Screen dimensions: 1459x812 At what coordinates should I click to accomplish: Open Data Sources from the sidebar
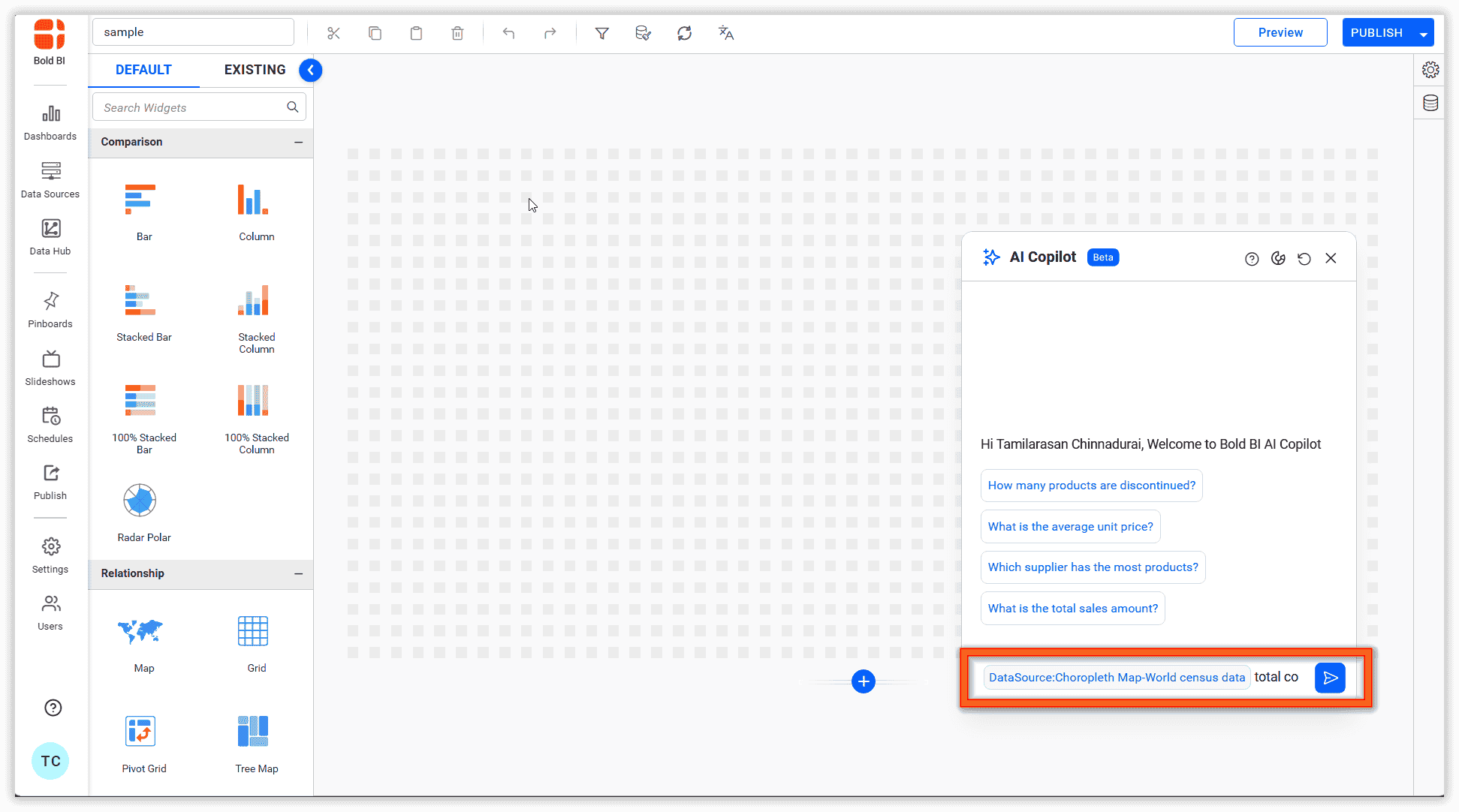pyautogui.click(x=50, y=179)
